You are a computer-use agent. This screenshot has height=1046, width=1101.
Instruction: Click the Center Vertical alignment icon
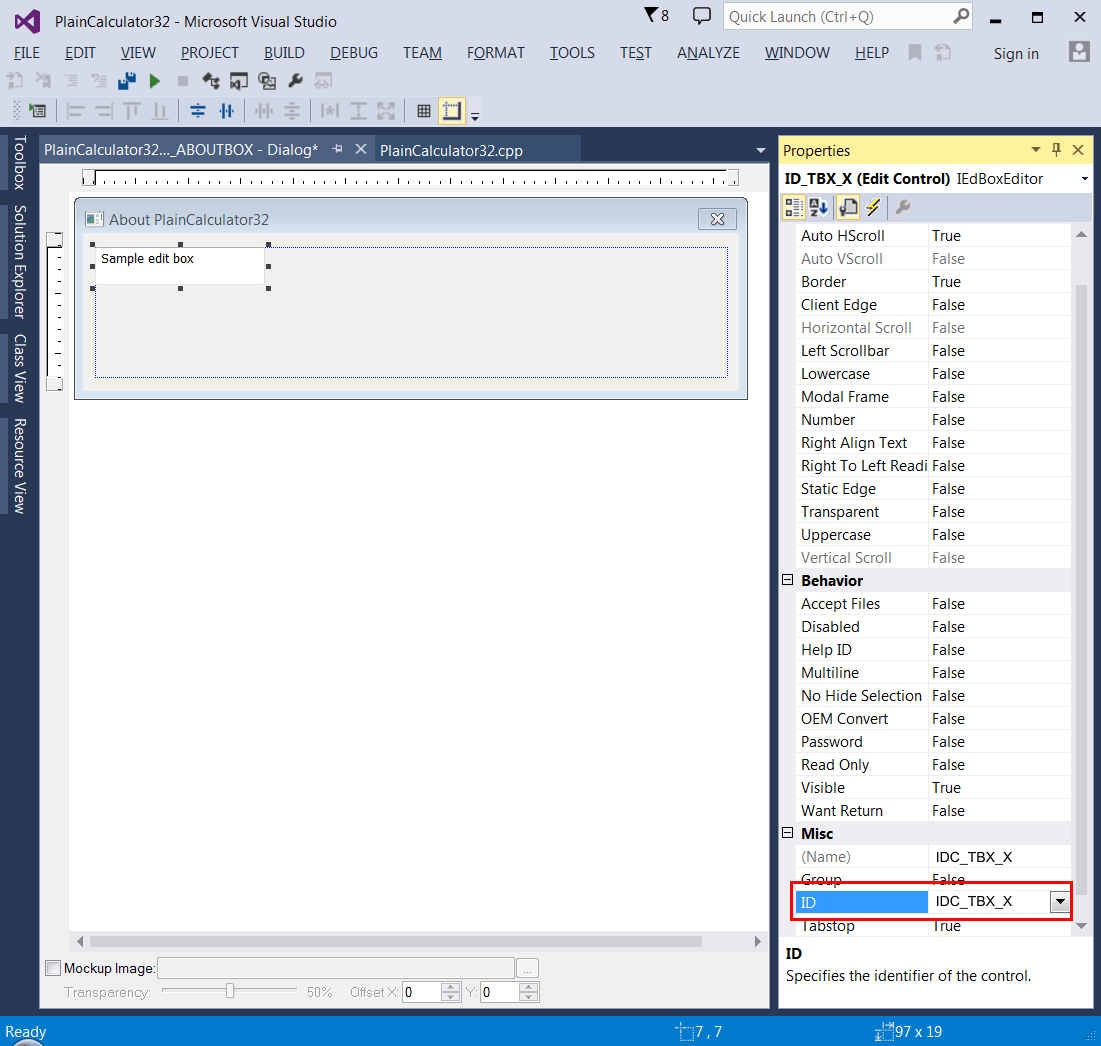pos(198,111)
